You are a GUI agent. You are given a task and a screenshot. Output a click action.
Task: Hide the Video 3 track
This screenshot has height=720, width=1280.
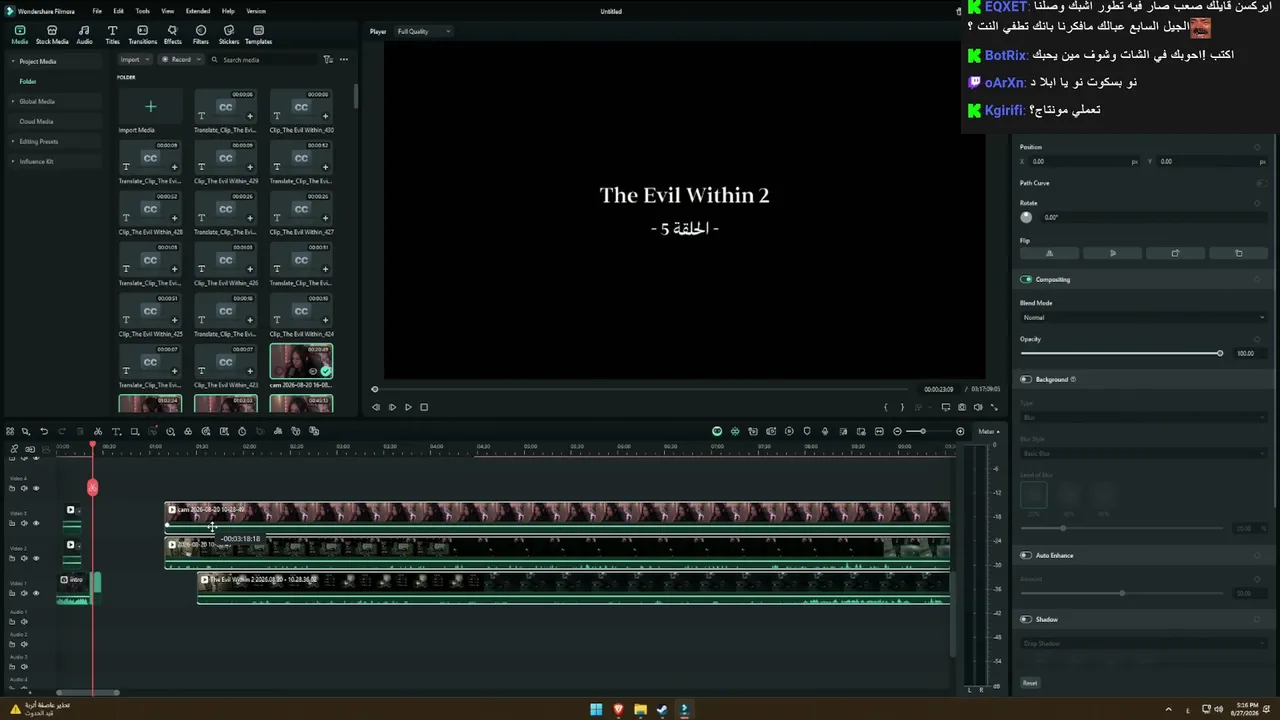[x=36, y=523]
